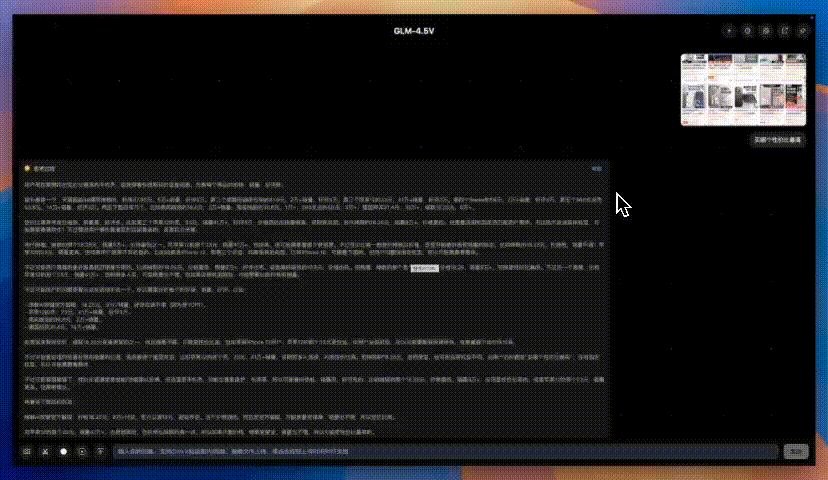
Task: Click the first icon in the bottom-left toolbar
Action: point(26,451)
